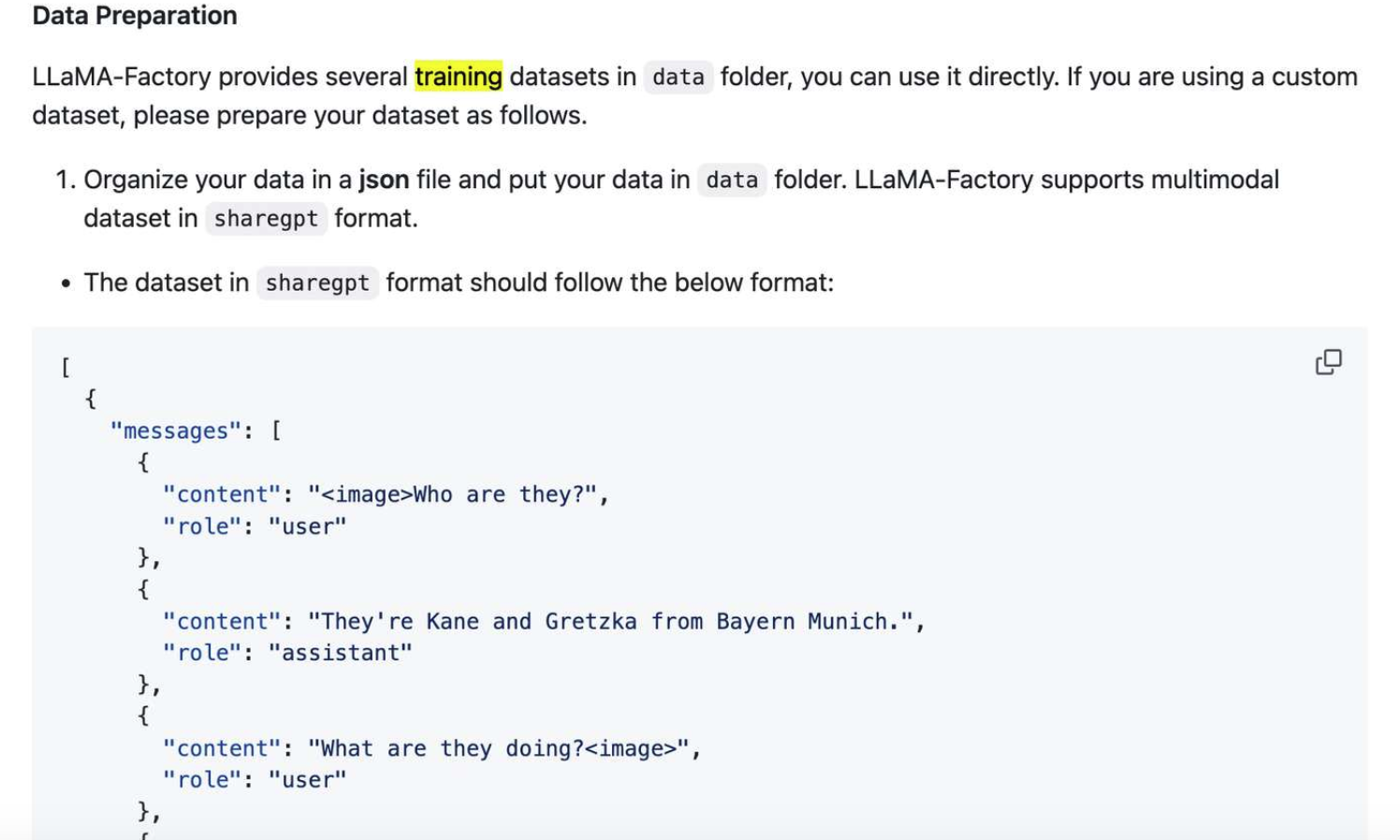Click the Data Preparation heading
Image resolution: width=1400 pixels, height=840 pixels.
[x=135, y=16]
